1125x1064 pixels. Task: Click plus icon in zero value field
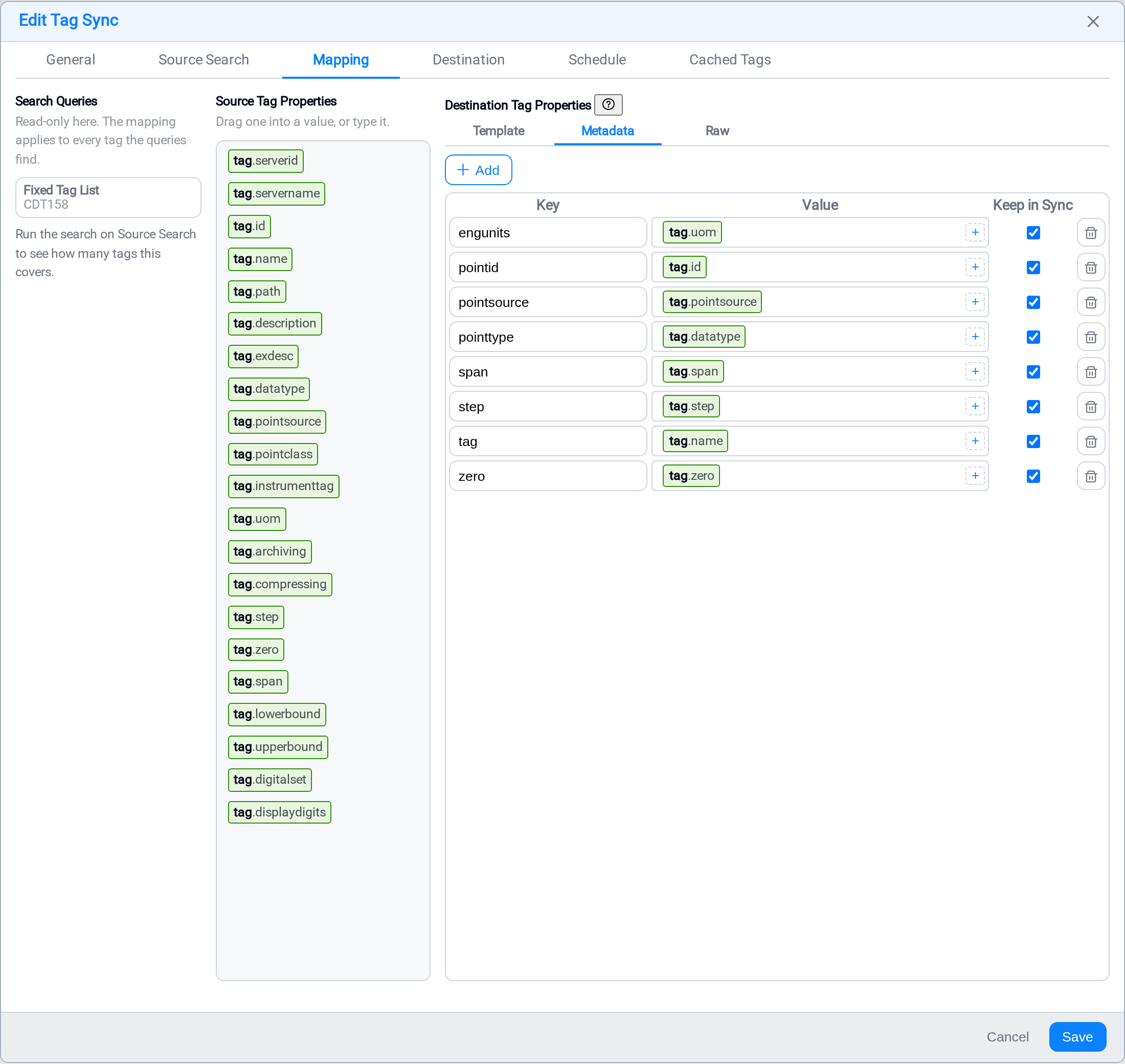tap(975, 476)
